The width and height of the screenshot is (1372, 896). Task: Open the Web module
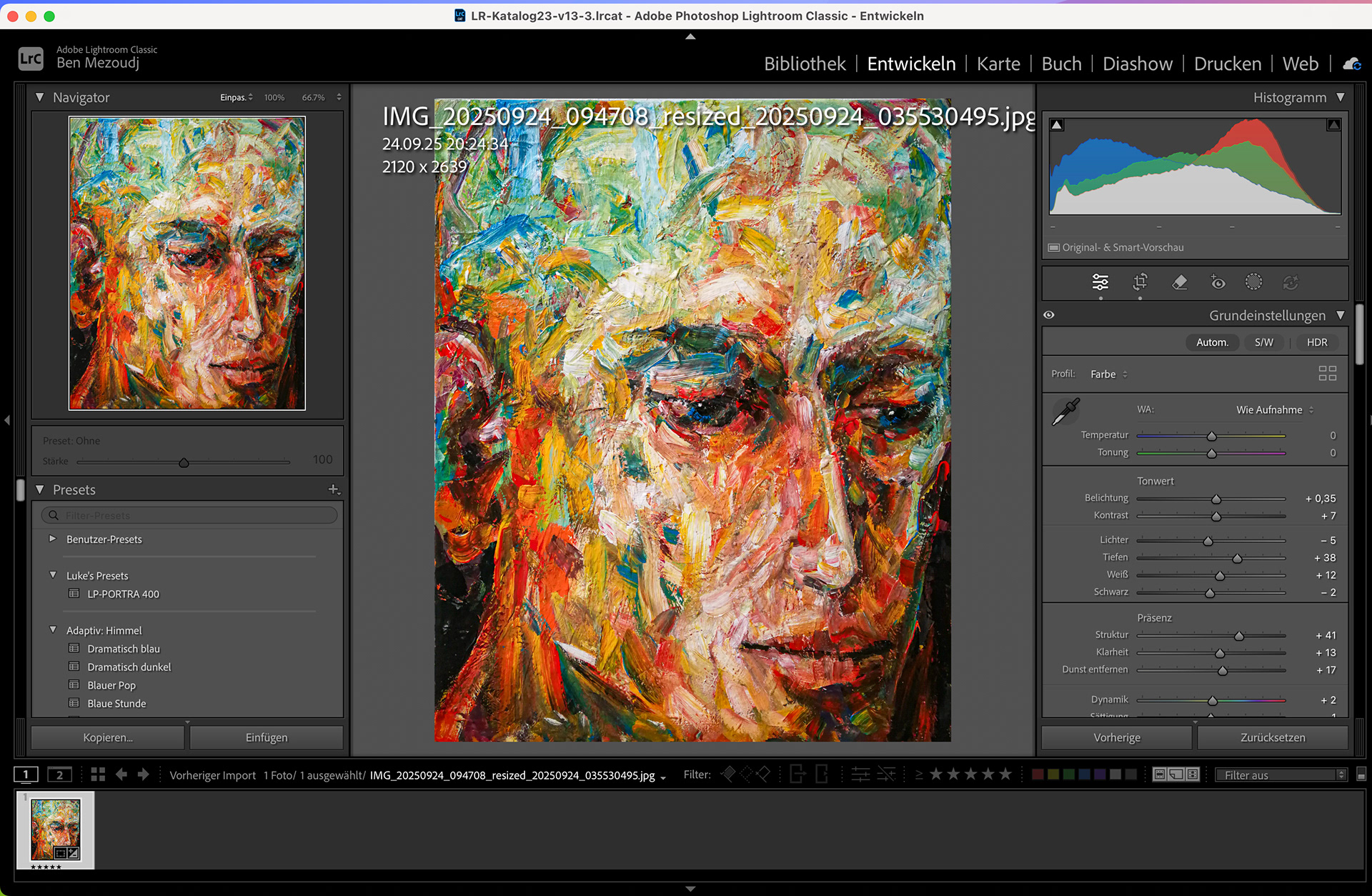[x=1301, y=64]
